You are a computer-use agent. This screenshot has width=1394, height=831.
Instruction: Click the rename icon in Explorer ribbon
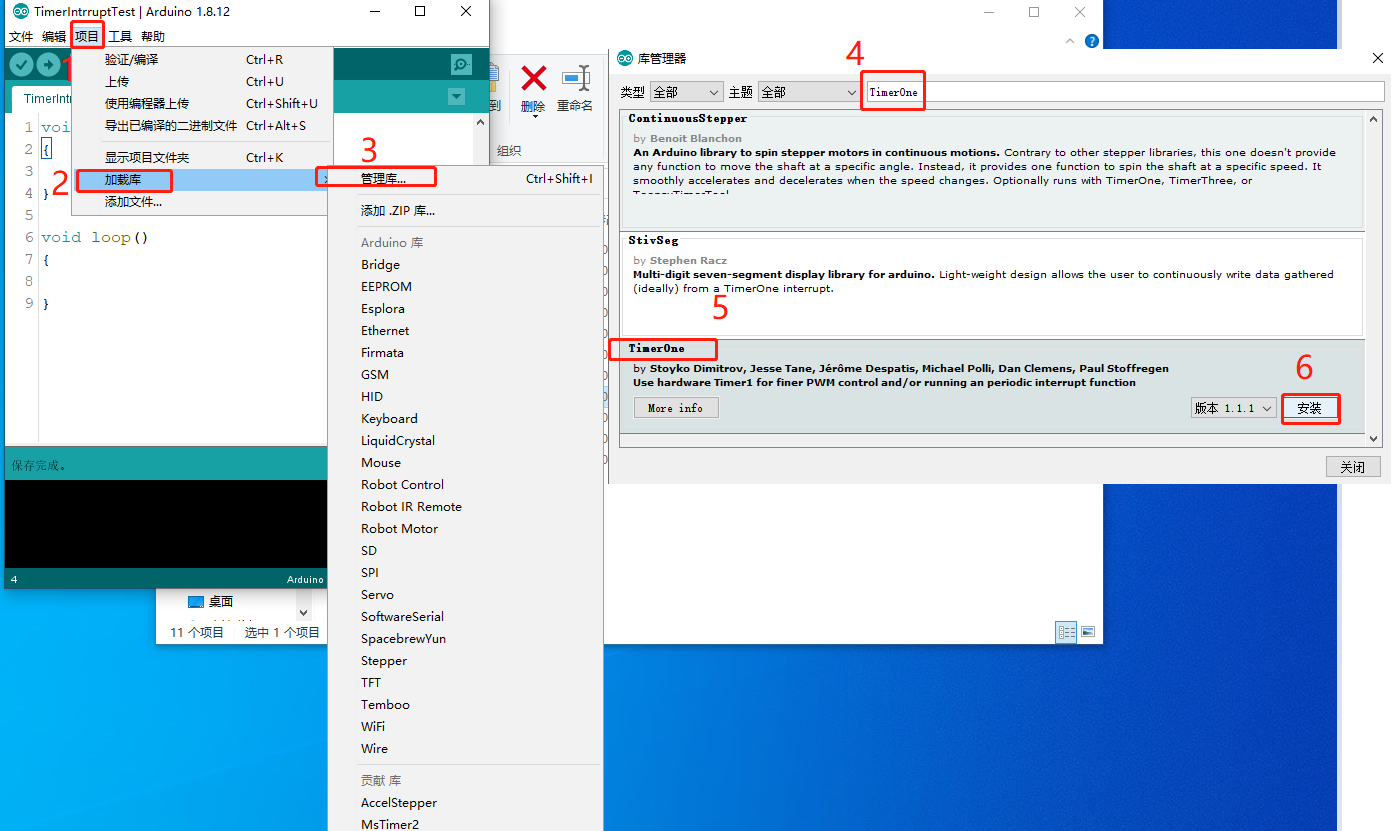tap(576, 78)
